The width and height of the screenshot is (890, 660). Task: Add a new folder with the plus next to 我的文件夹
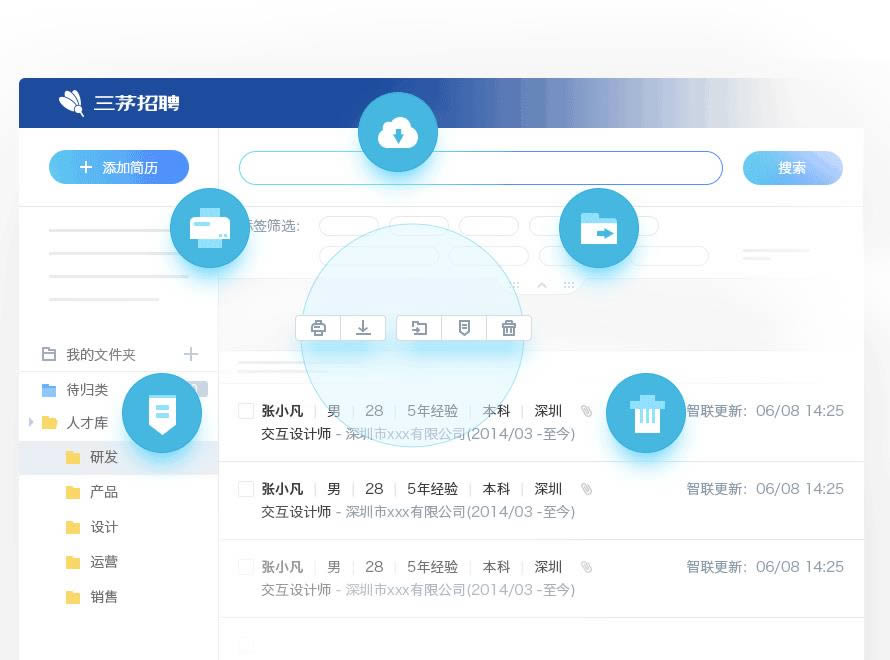191,354
